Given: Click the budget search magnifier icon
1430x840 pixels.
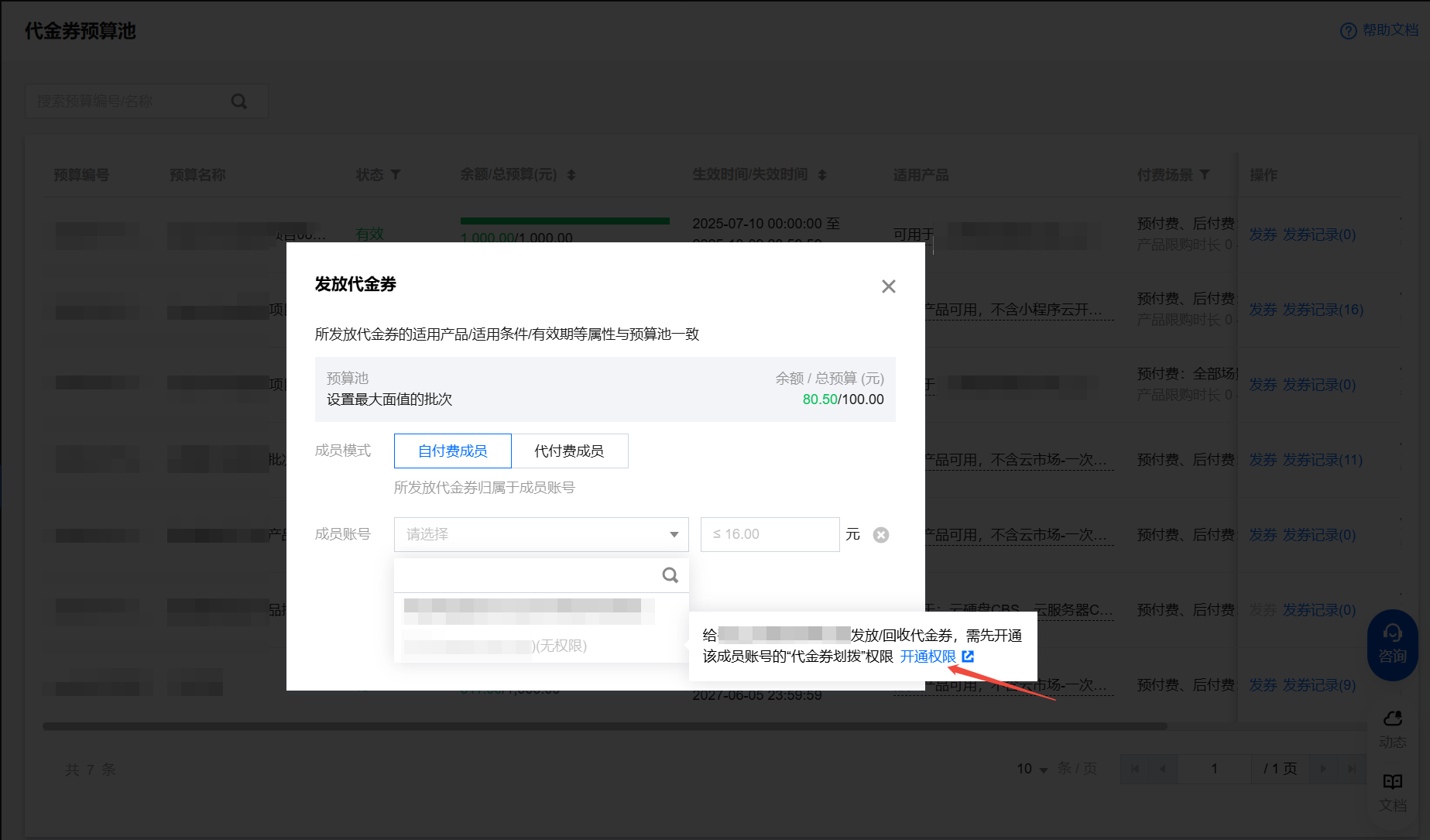Looking at the screenshot, I should [239, 101].
